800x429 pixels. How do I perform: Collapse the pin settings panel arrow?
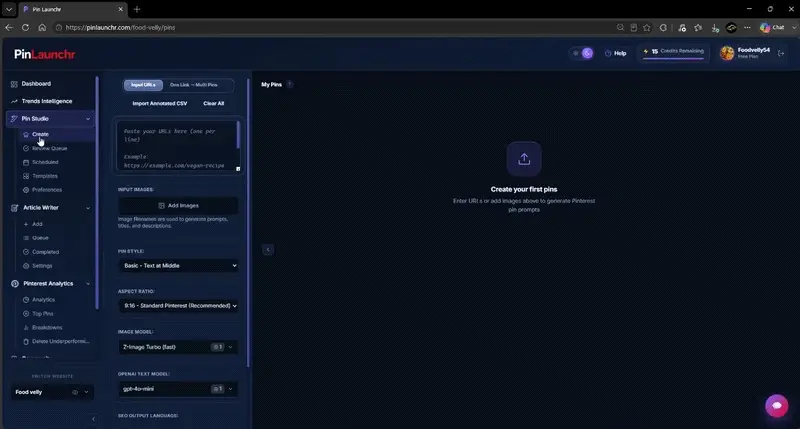pos(268,249)
